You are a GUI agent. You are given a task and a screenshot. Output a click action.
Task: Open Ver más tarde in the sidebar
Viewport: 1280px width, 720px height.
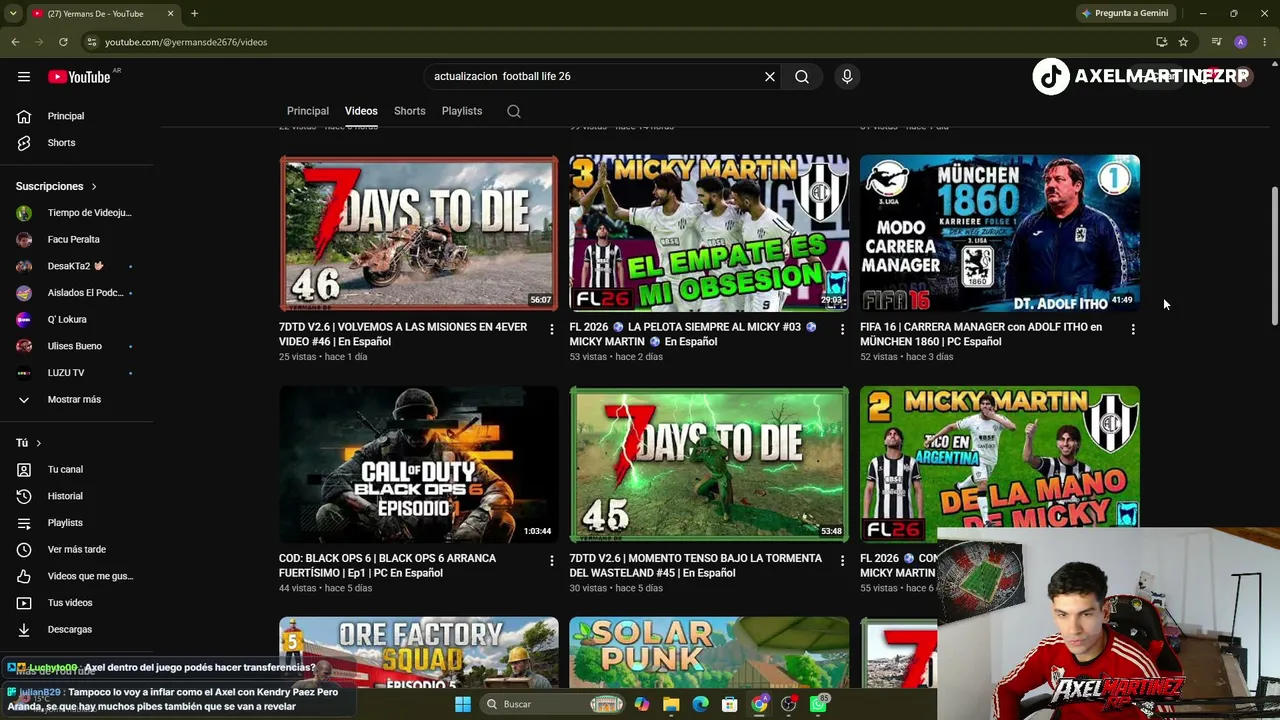[x=76, y=549]
